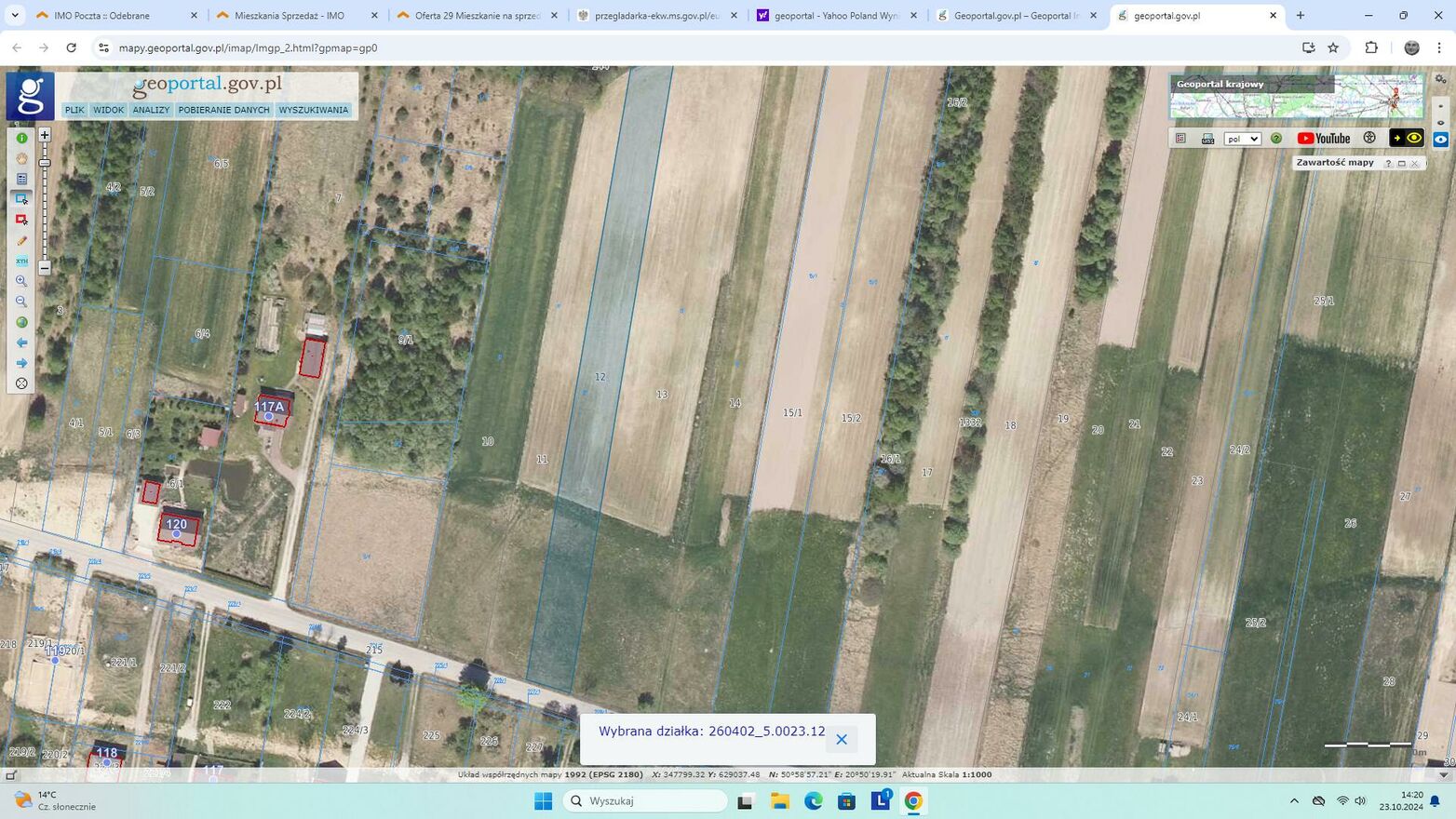
Task: Click the Wybrana działka 260402_5.0023.12 text
Action: [711, 732]
